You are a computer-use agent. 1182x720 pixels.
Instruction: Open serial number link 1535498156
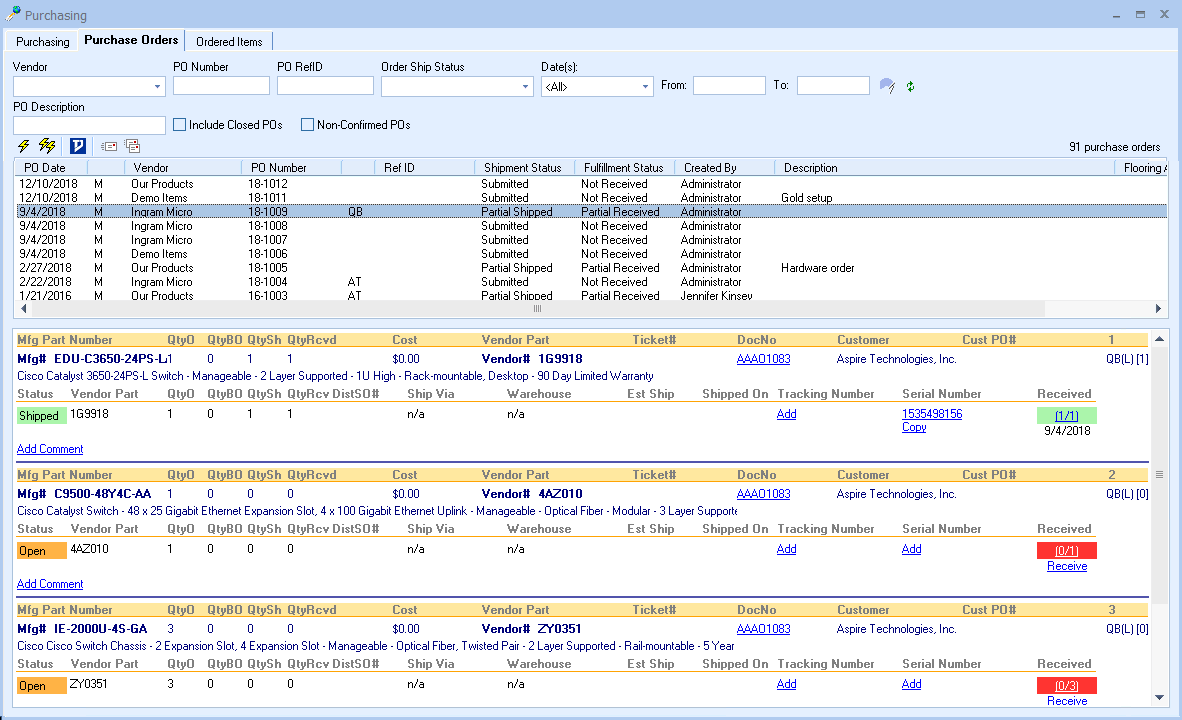tap(931, 414)
